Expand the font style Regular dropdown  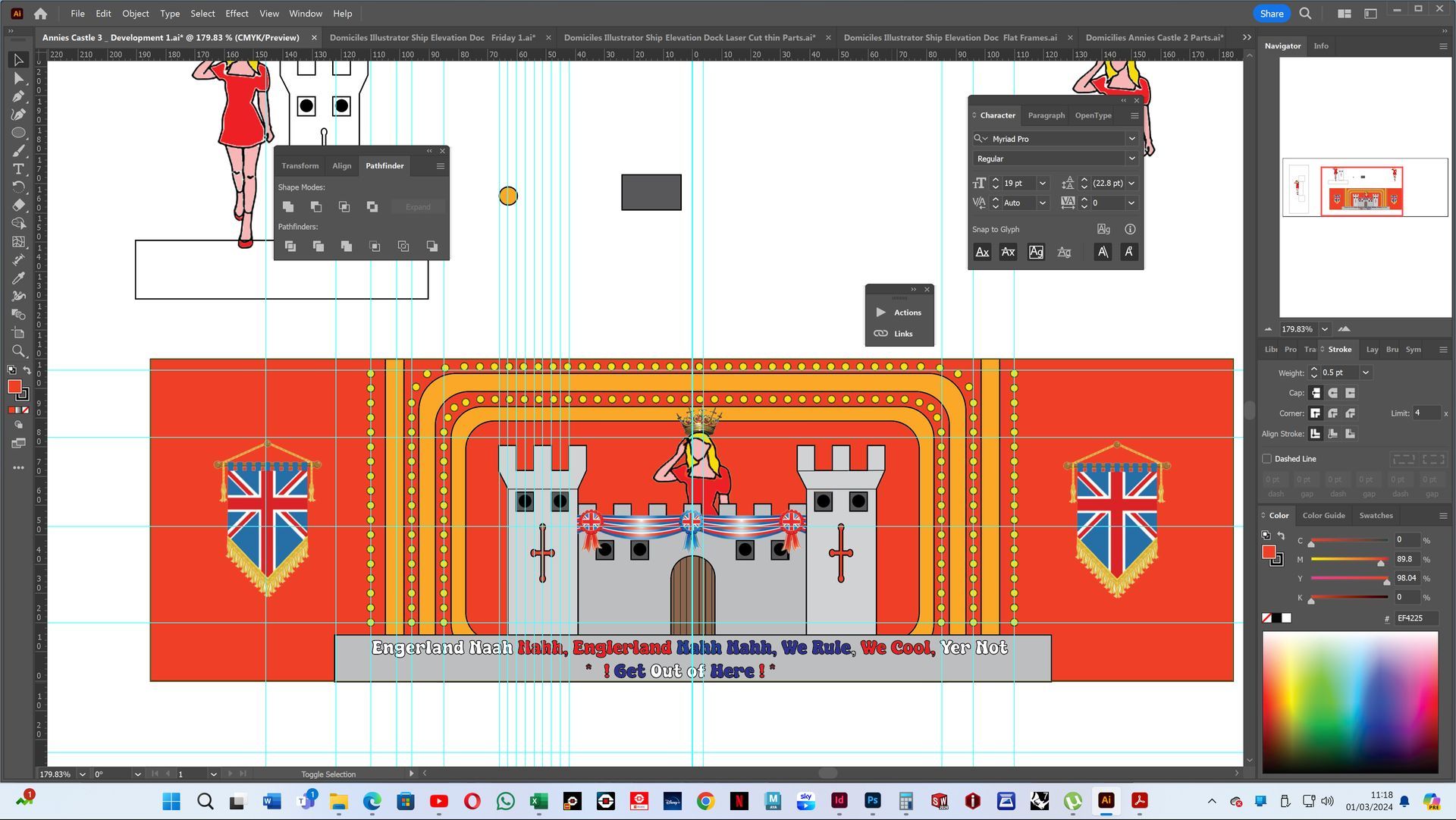[x=1131, y=159]
